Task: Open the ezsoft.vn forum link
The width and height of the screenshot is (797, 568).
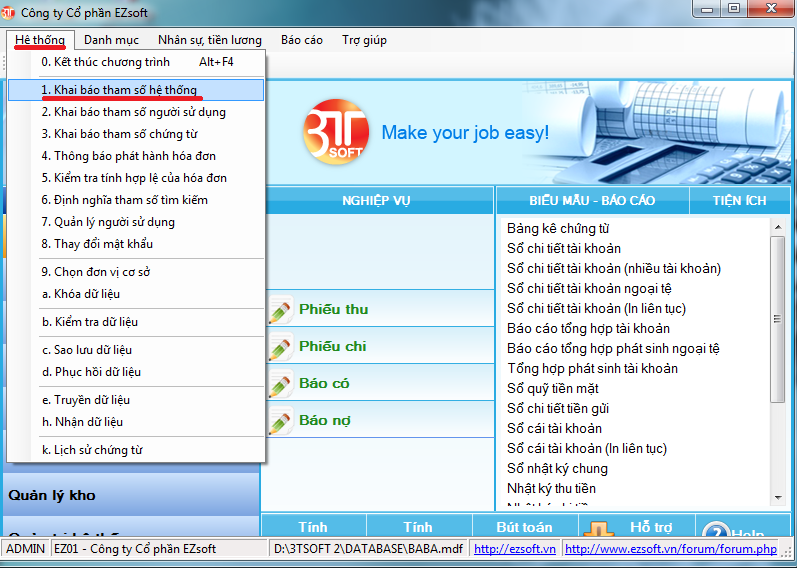Action: pyautogui.click(x=670, y=549)
